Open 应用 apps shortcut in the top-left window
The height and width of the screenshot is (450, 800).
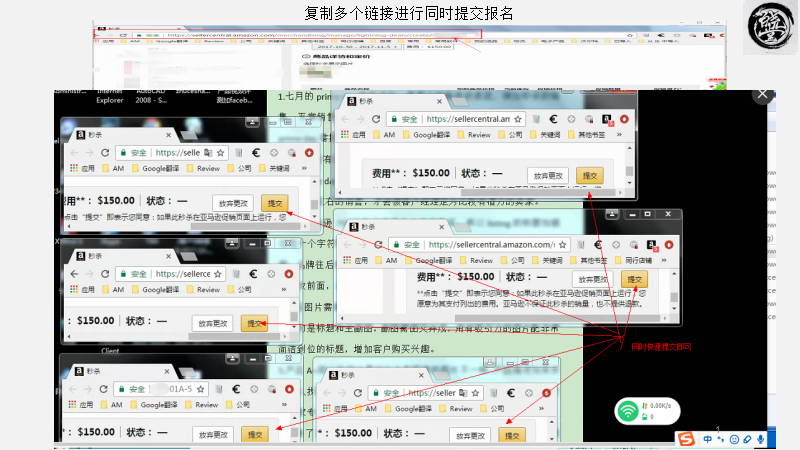82,168
